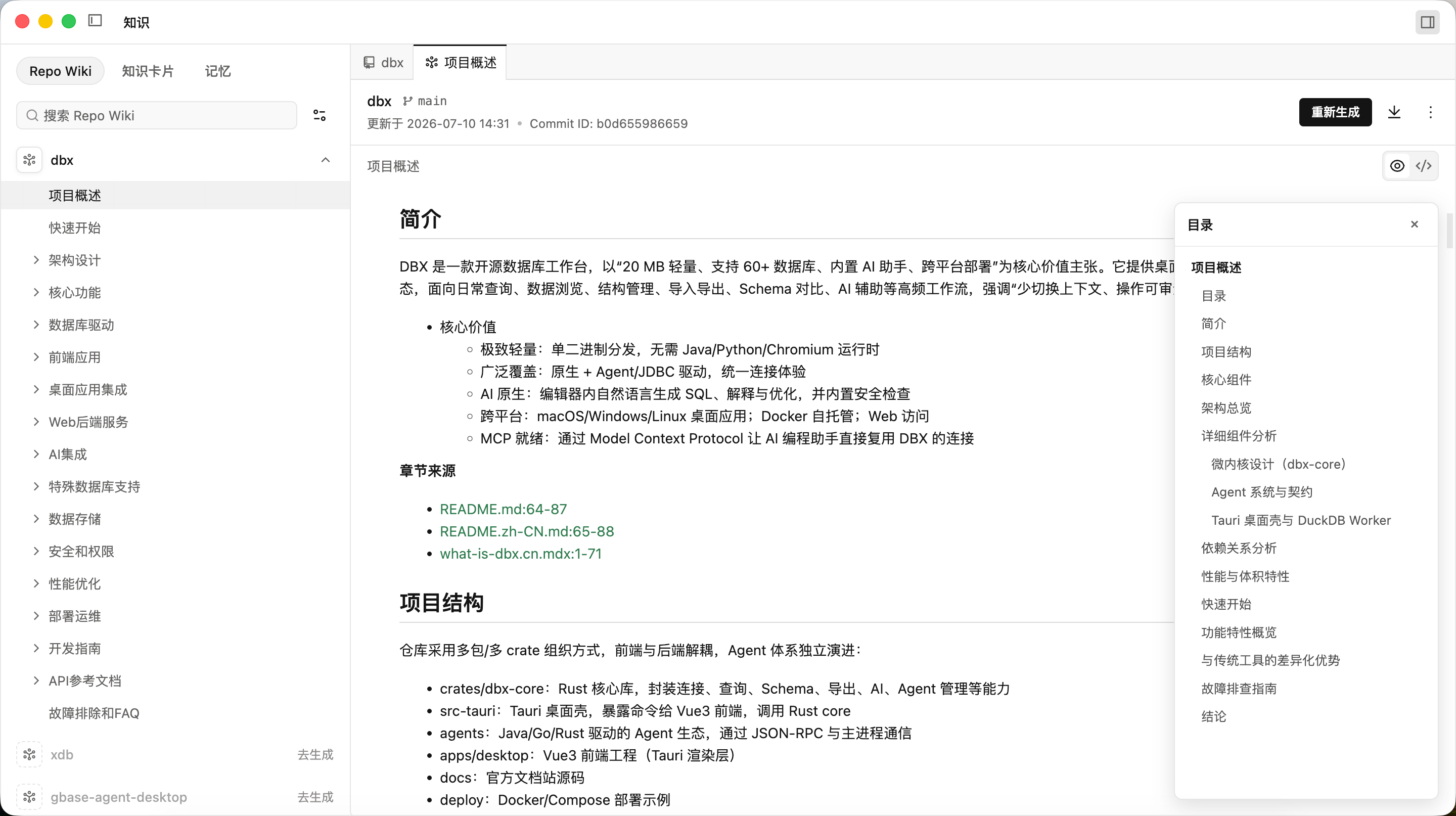Click the gbase-agent-desktop repository icon
This screenshot has height=816, width=1456.
(29, 797)
